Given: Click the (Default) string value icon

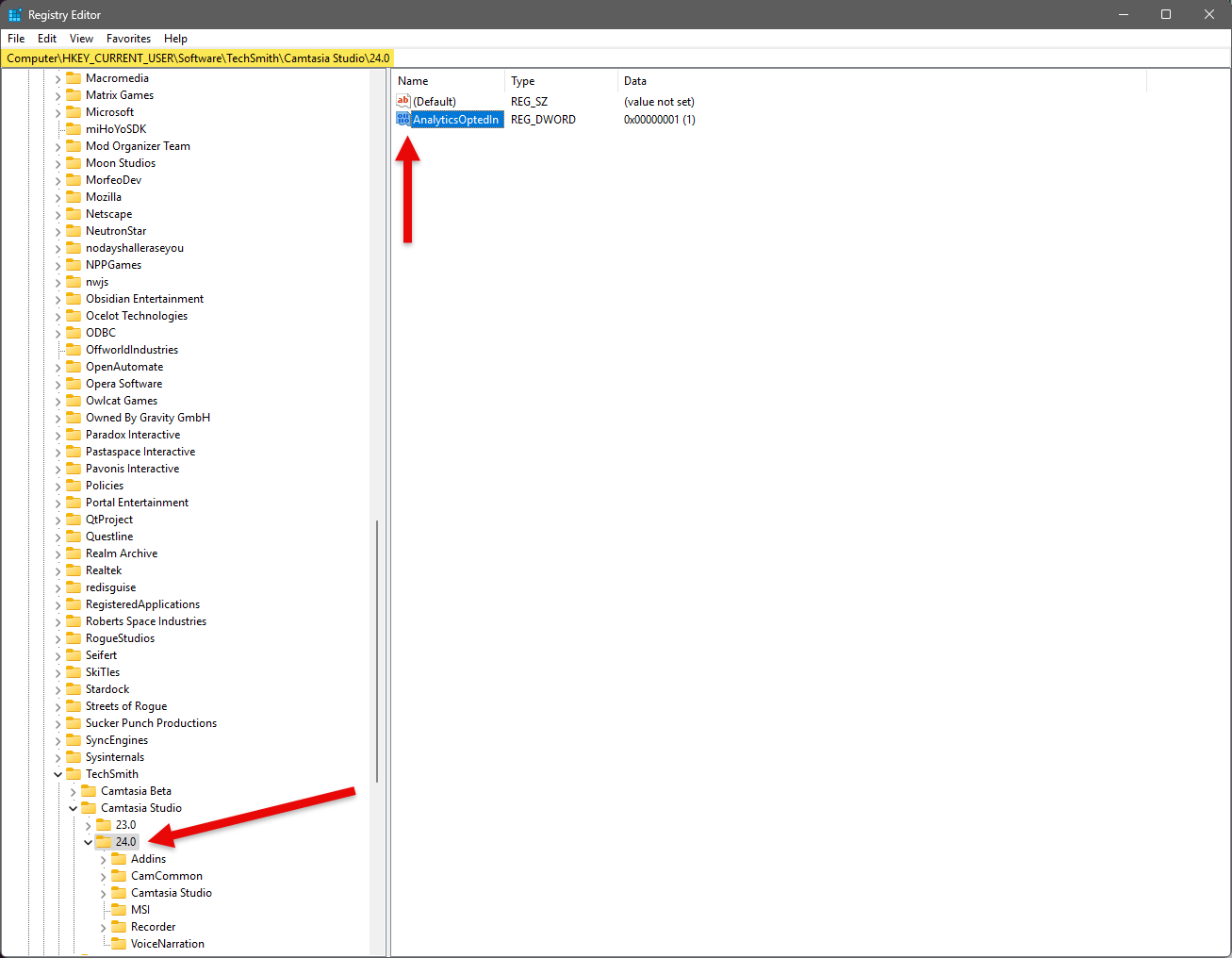Looking at the screenshot, I should 403,101.
